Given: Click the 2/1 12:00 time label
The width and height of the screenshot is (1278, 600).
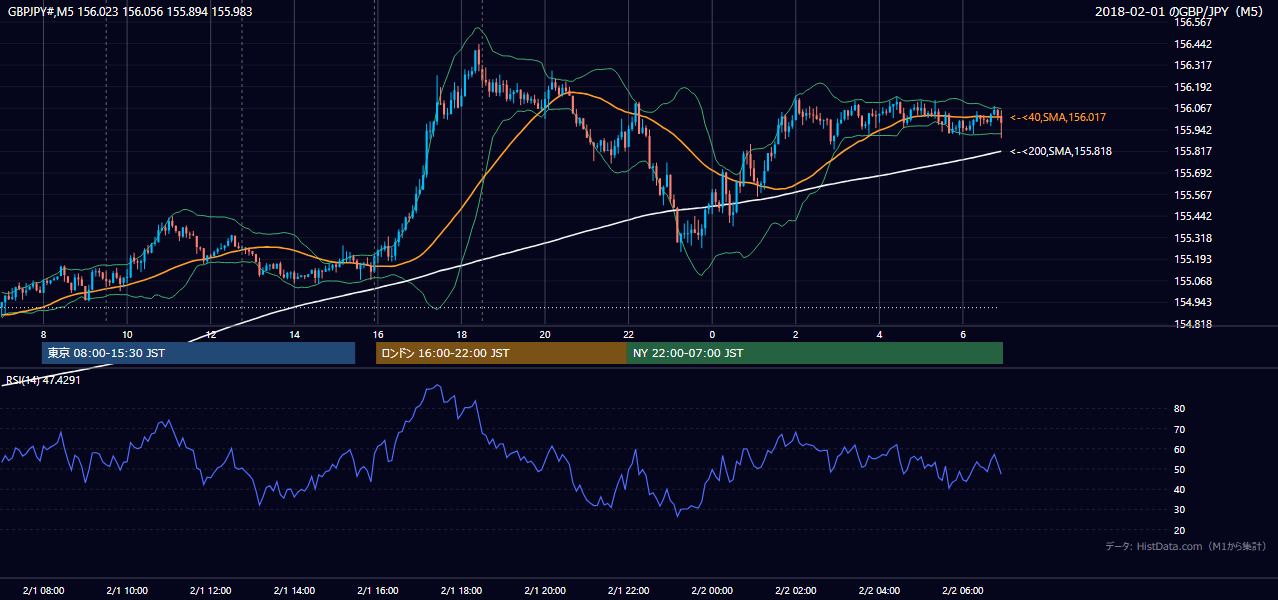Looking at the screenshot, I should [x=211, y=590].
